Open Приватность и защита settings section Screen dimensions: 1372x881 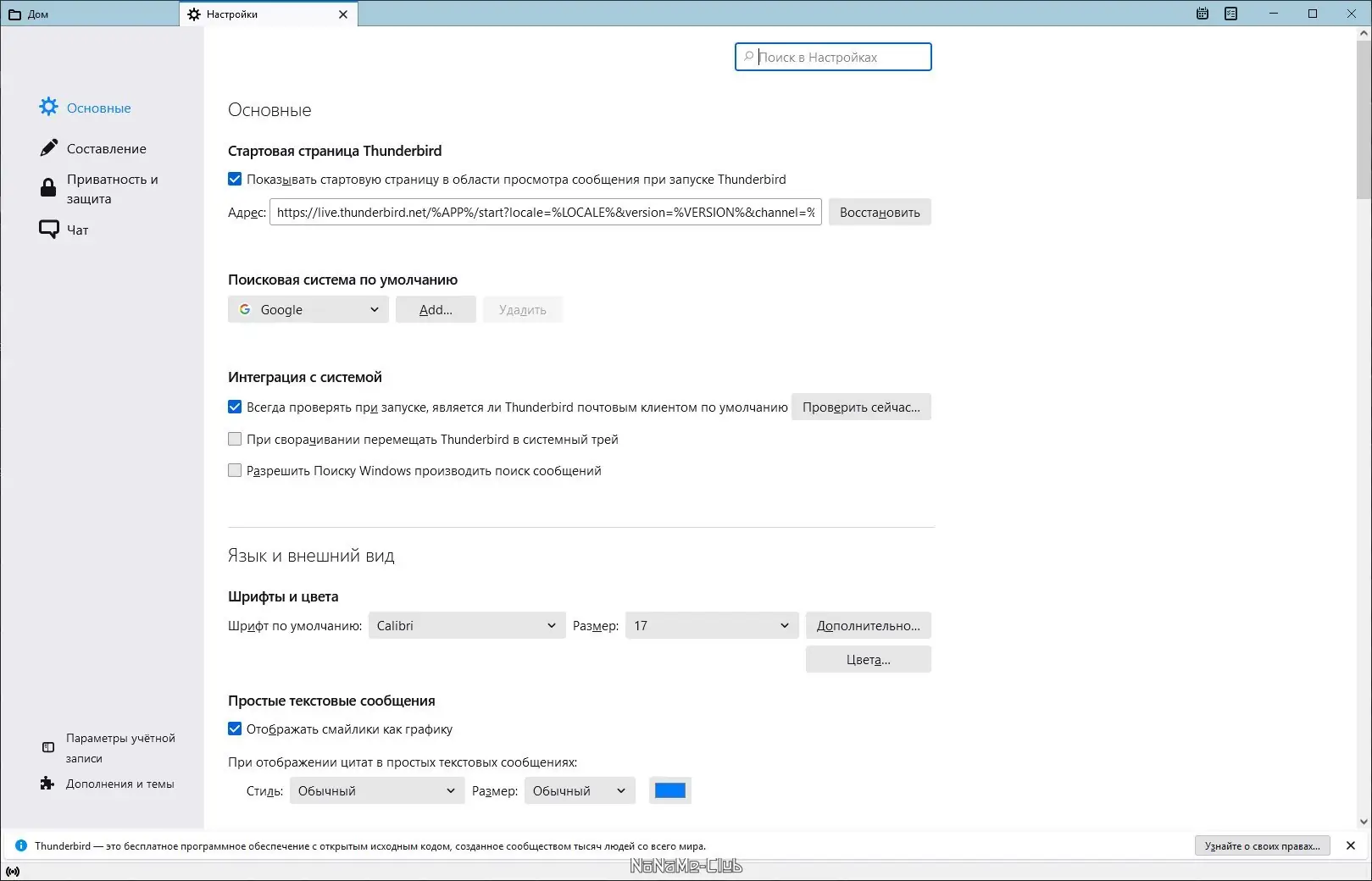tap(112, 189)
